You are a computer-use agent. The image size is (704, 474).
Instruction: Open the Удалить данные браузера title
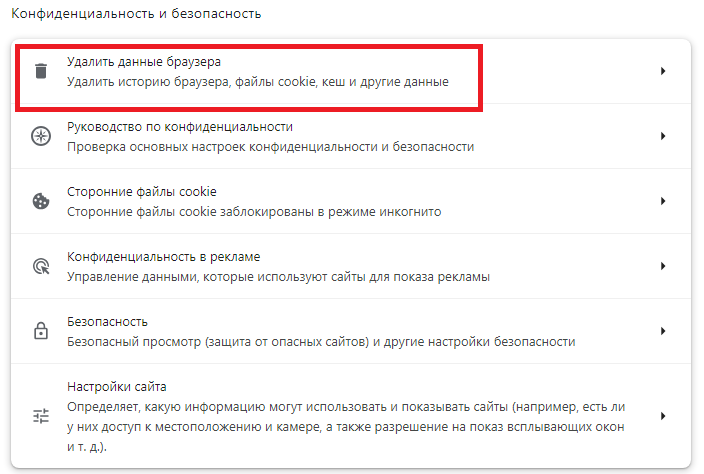(x=143, y=62)
